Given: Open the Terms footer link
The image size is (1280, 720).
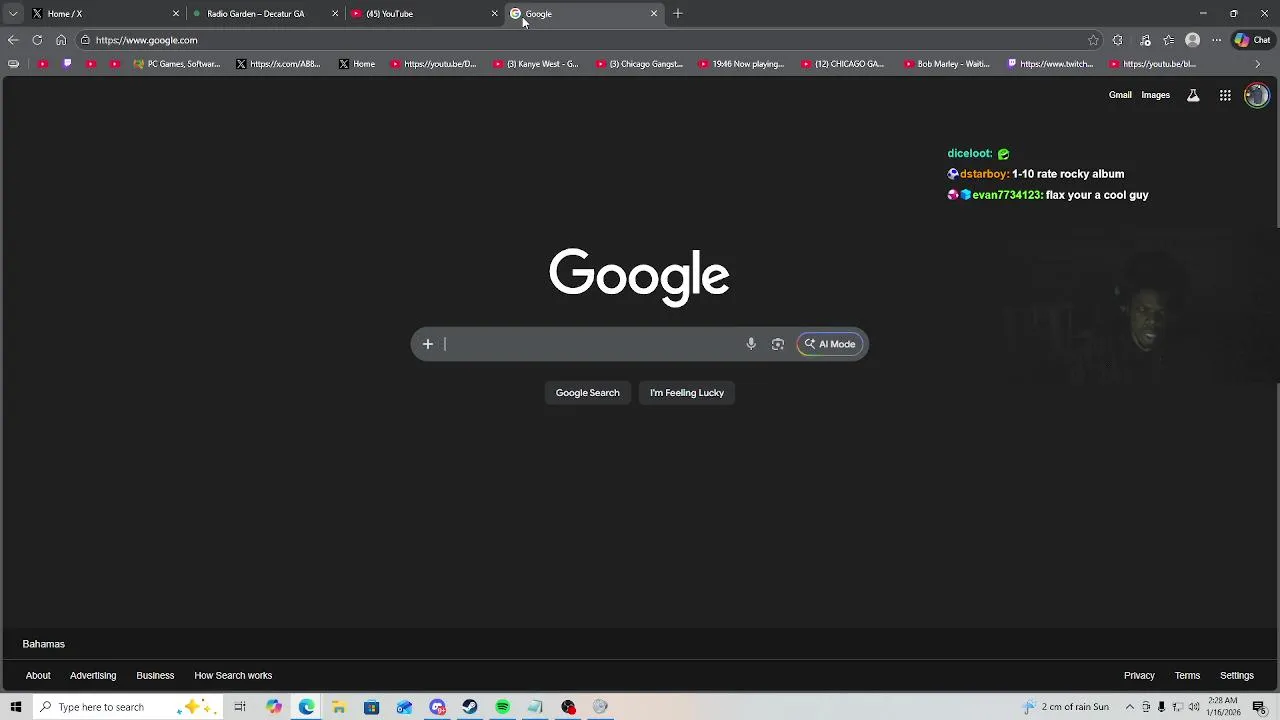Looking at the screenshot, I should [1187, 675].
